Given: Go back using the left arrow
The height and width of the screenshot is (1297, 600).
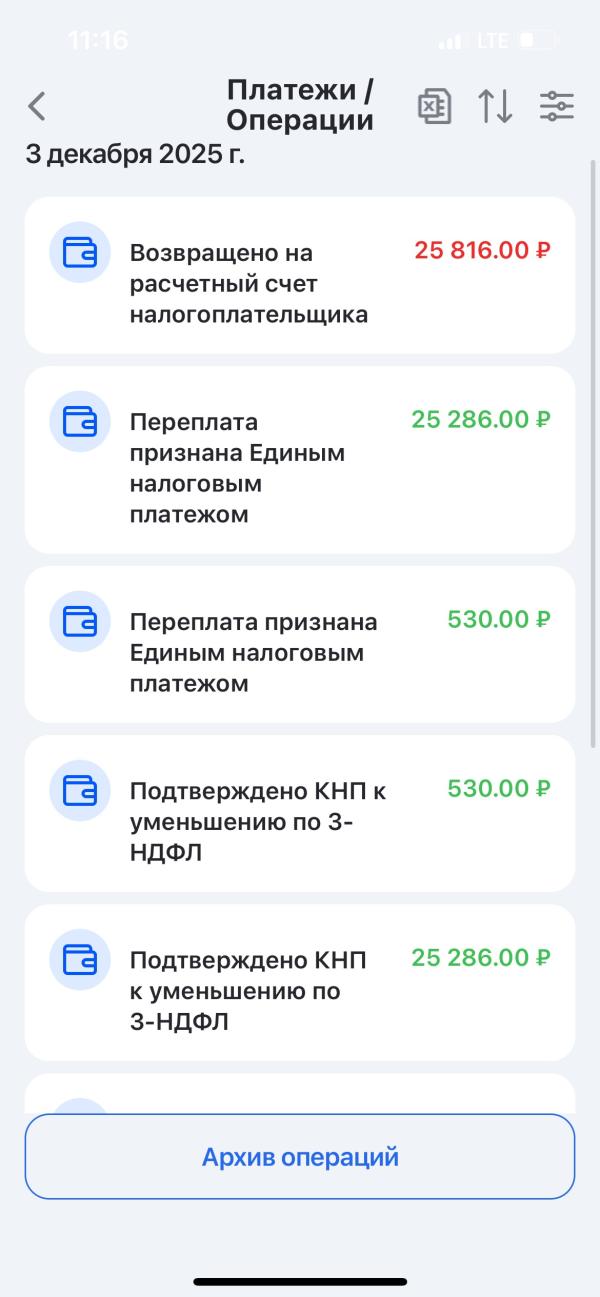Looking at the screenshot, I should tap(37, 106).
